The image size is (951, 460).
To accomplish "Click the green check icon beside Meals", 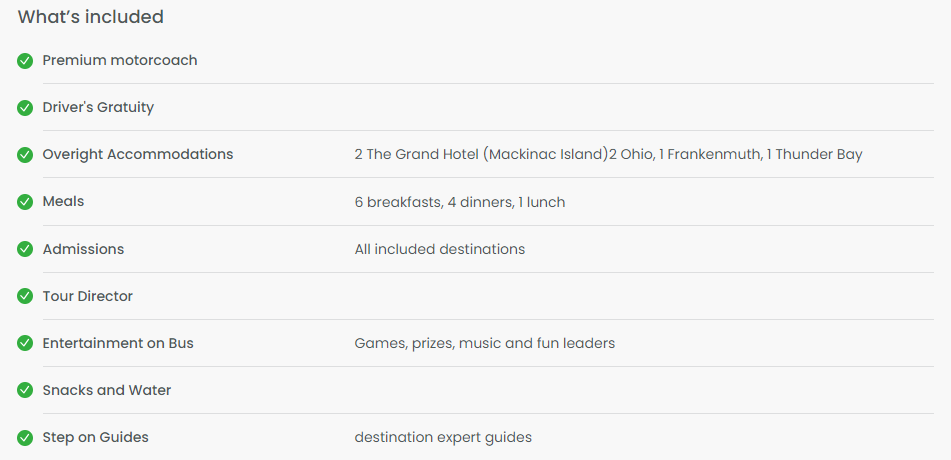I will (25, 202).
